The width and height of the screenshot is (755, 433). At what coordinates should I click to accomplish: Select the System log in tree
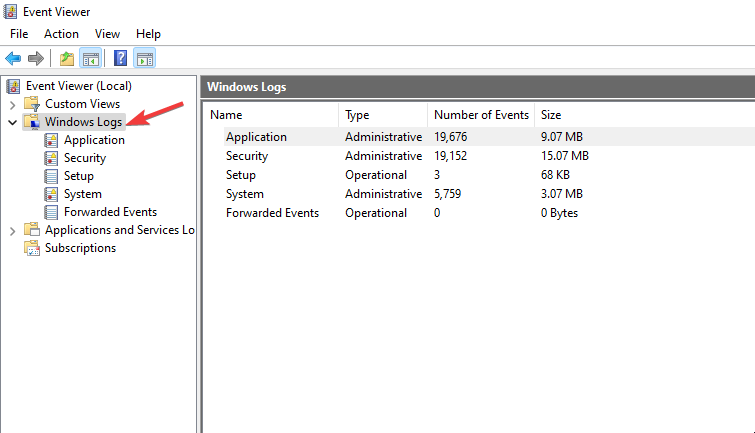pos(82,194)
